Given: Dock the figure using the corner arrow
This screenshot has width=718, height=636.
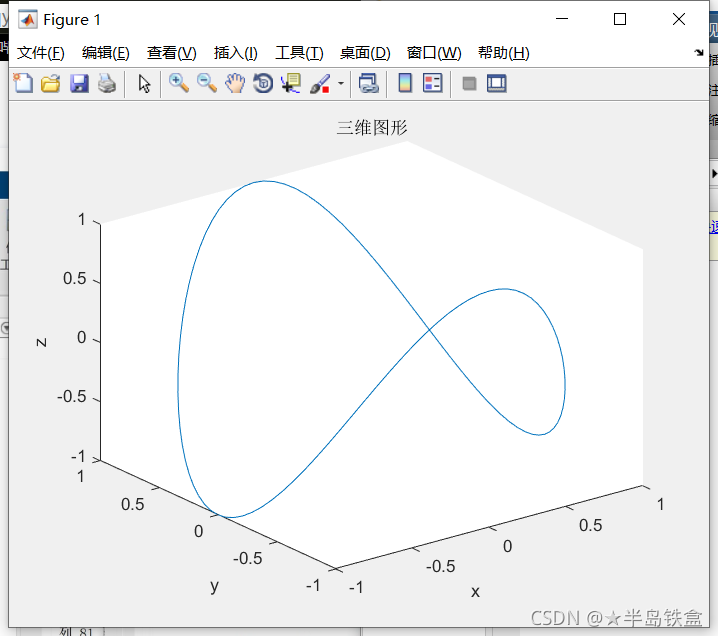Looking at the screenshot, I should 699,53.
